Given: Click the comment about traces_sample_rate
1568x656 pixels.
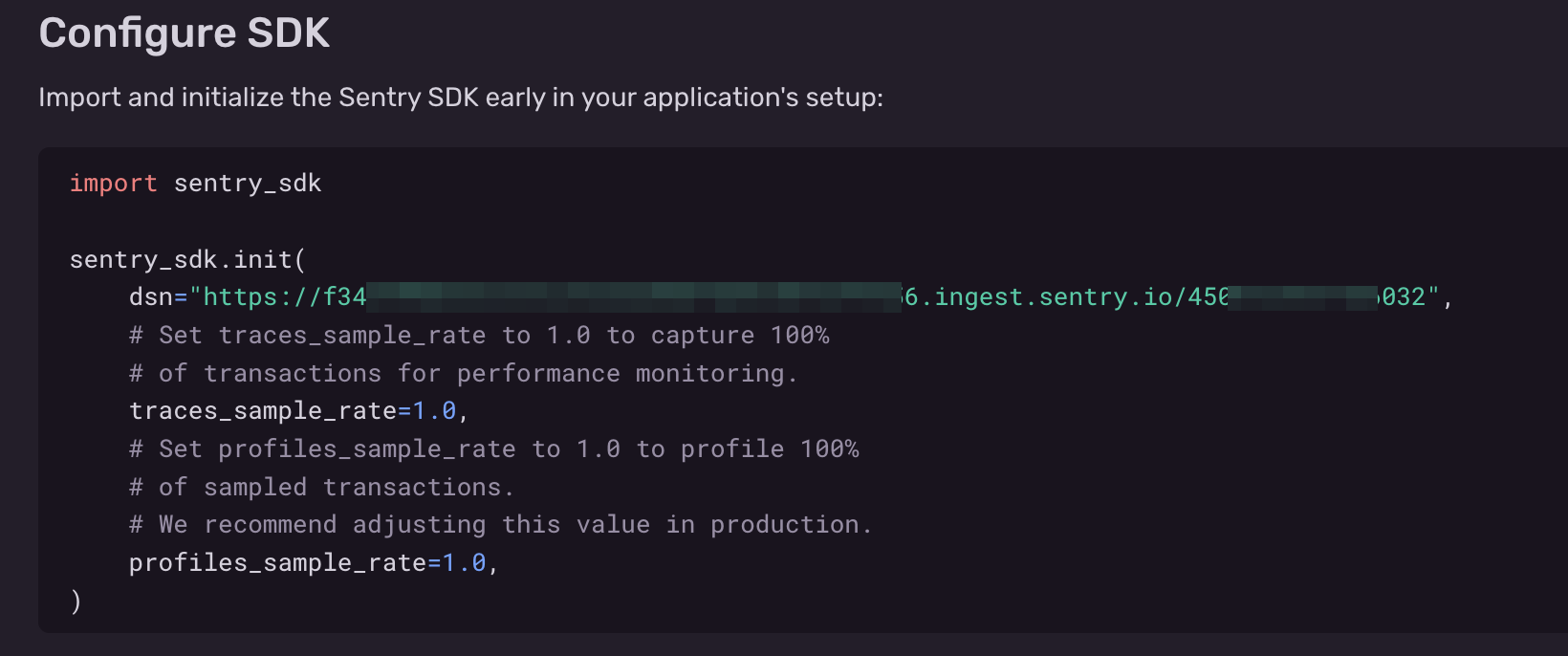Looking at the screenshot, I should pyautogui.click(x=479, y=336).
